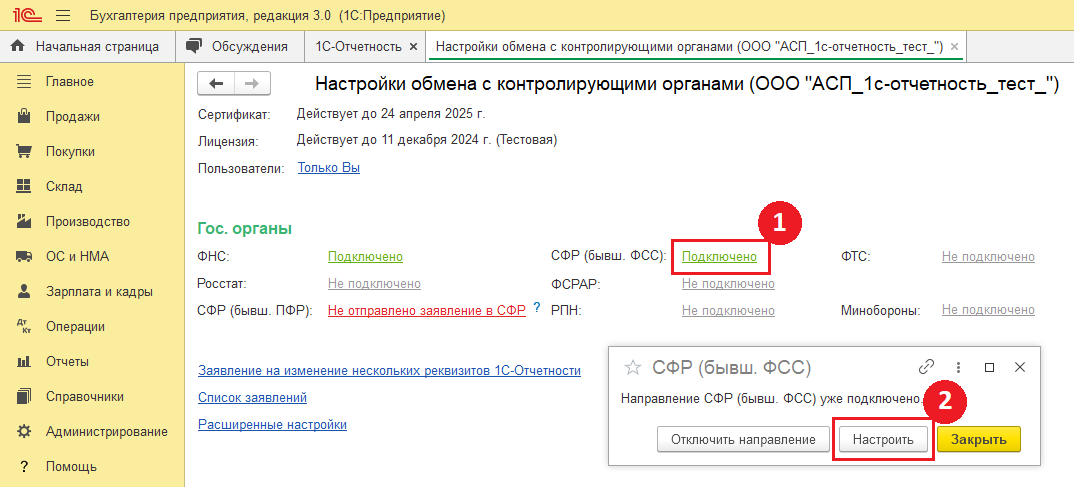
Task: Open the Производство factory icon
Action: click(24, 221)
